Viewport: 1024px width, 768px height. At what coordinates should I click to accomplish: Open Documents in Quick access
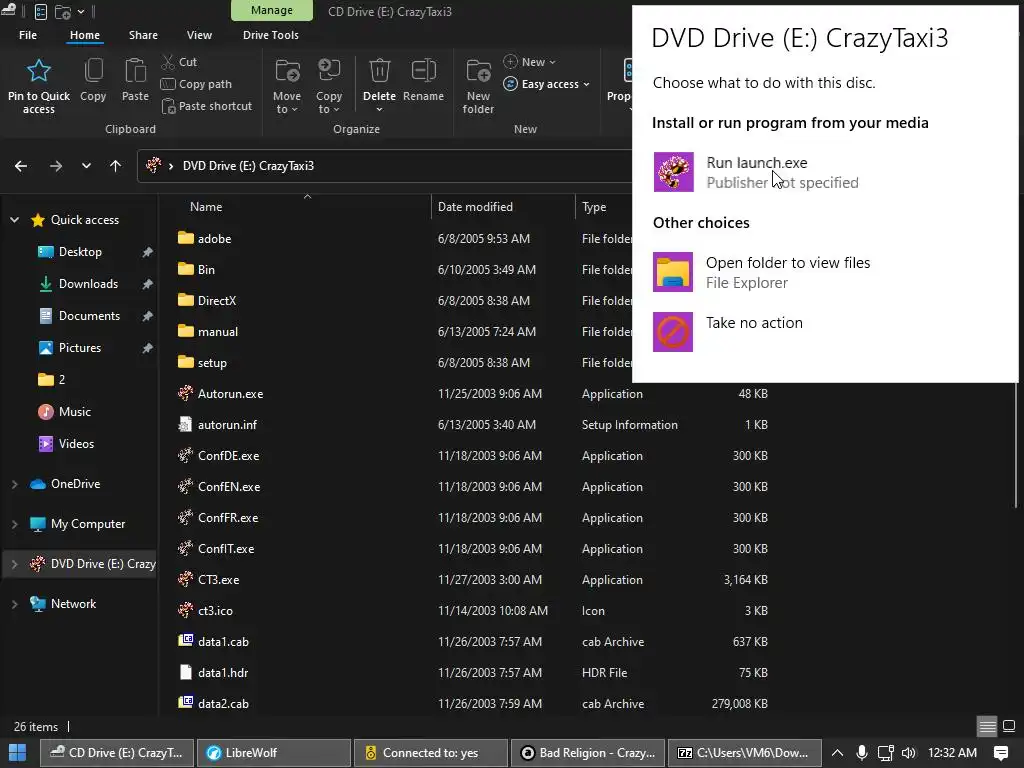(x=89, y=316)
